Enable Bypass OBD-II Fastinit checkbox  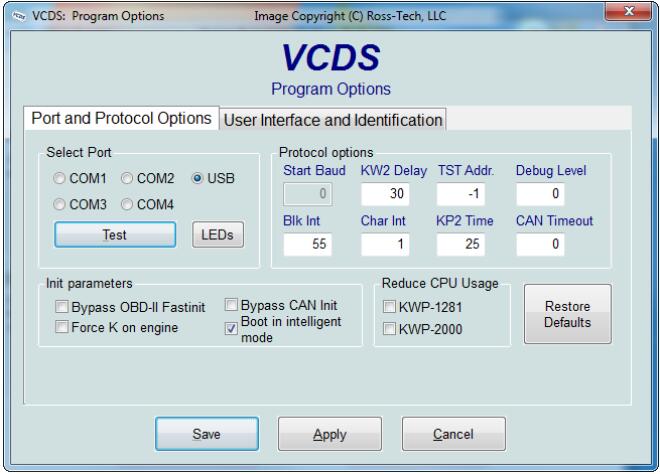pos(61,307)
